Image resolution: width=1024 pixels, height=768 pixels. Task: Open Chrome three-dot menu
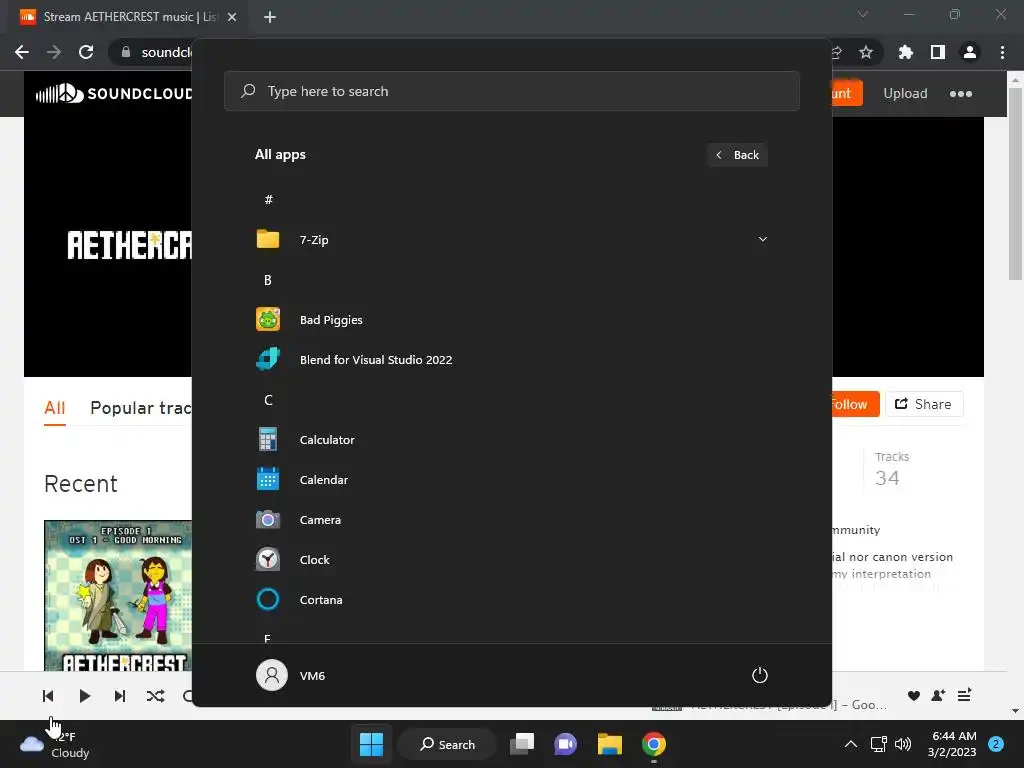click(1002, 52)
